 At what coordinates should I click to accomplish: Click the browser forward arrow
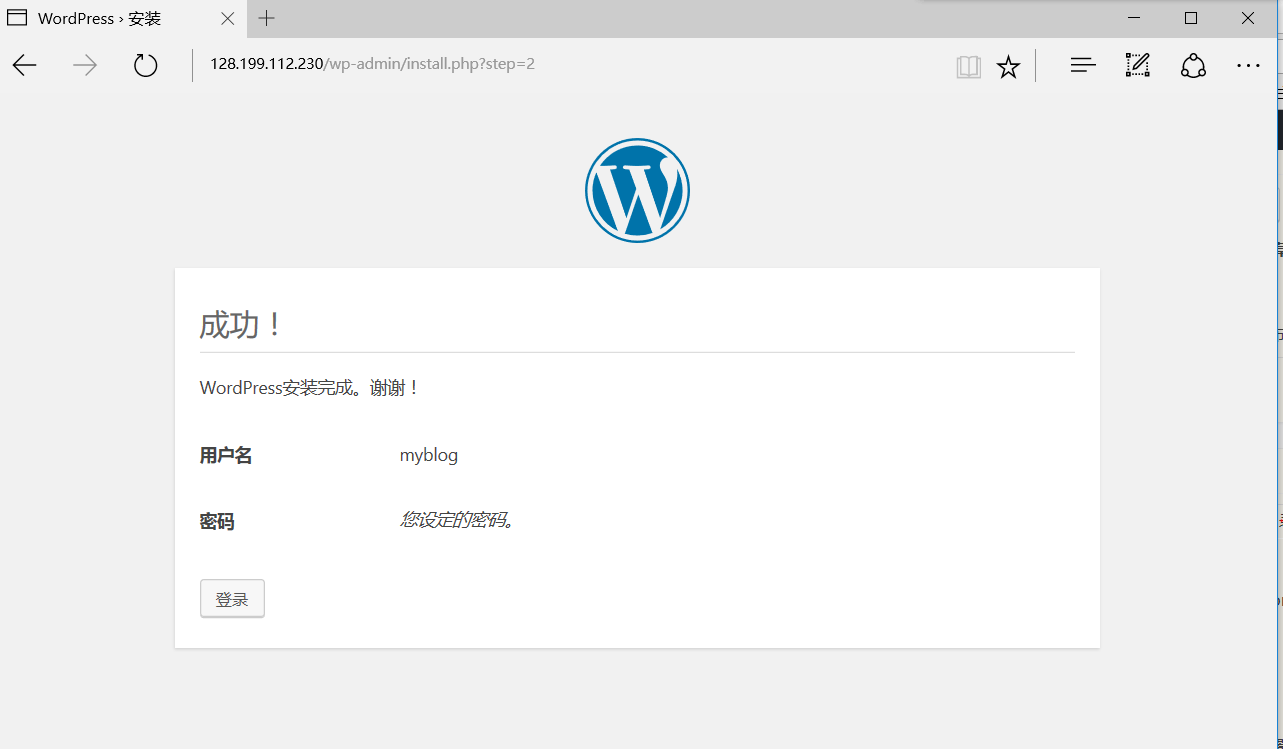tap(85, 66)
